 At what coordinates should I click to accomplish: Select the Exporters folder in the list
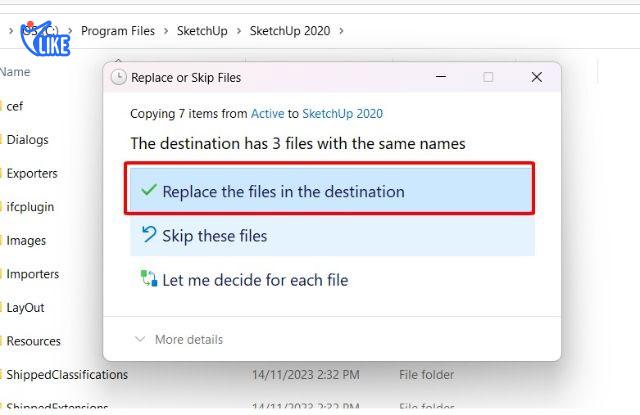[x=32, y=173]
